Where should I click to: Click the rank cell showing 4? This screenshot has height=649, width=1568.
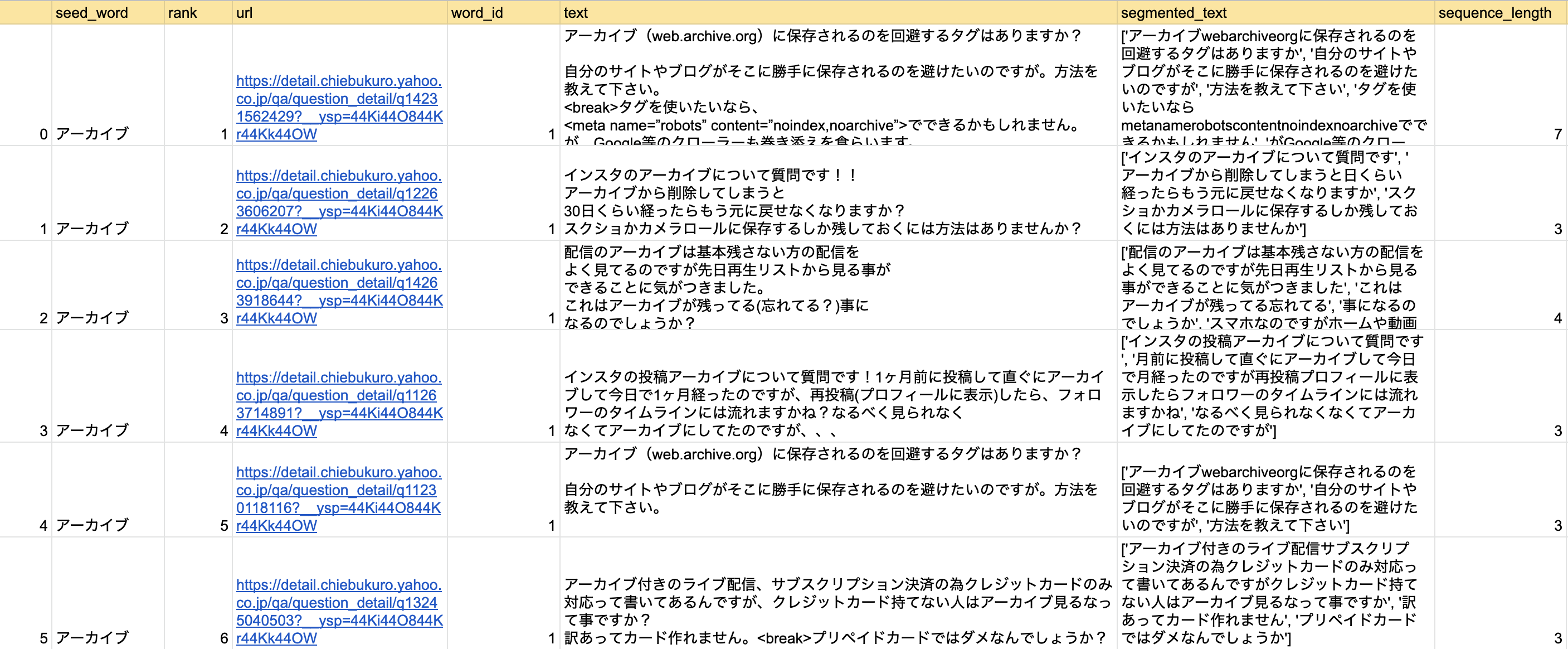click(223, 430)
